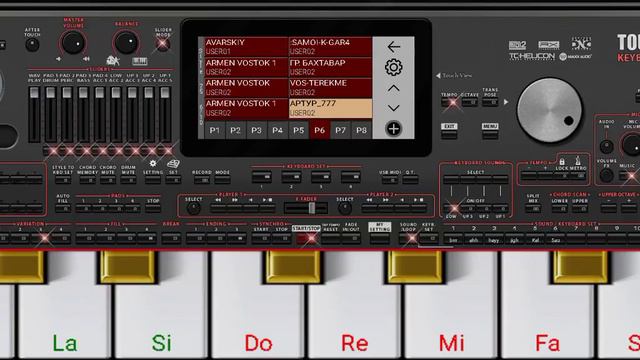Stop pads with the Pads STOP button
The width and height of the screenshot is (640, 360).
[153, 209]
